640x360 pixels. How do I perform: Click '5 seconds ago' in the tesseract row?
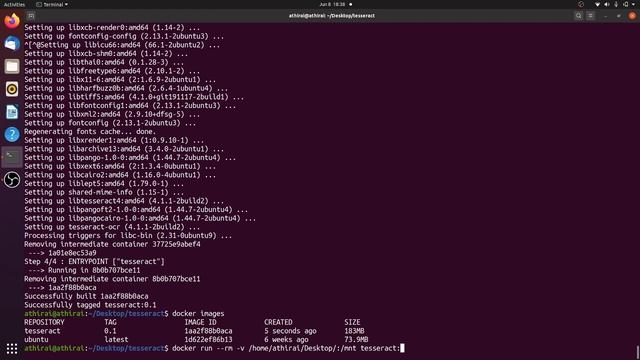click(290, 331)
